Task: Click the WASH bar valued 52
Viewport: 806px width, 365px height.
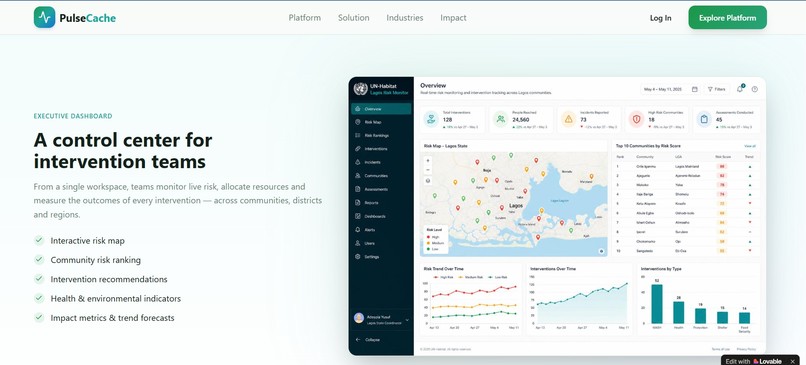Action: coord(656,304)
